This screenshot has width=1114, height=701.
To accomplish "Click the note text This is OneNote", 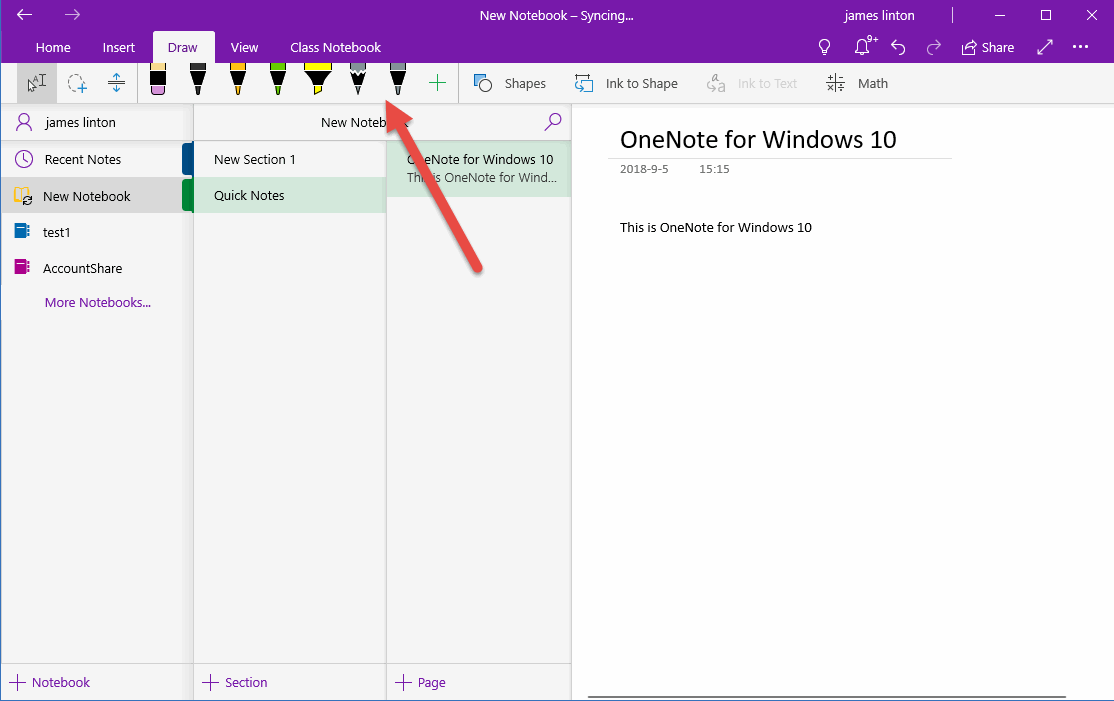I will 715,227.
